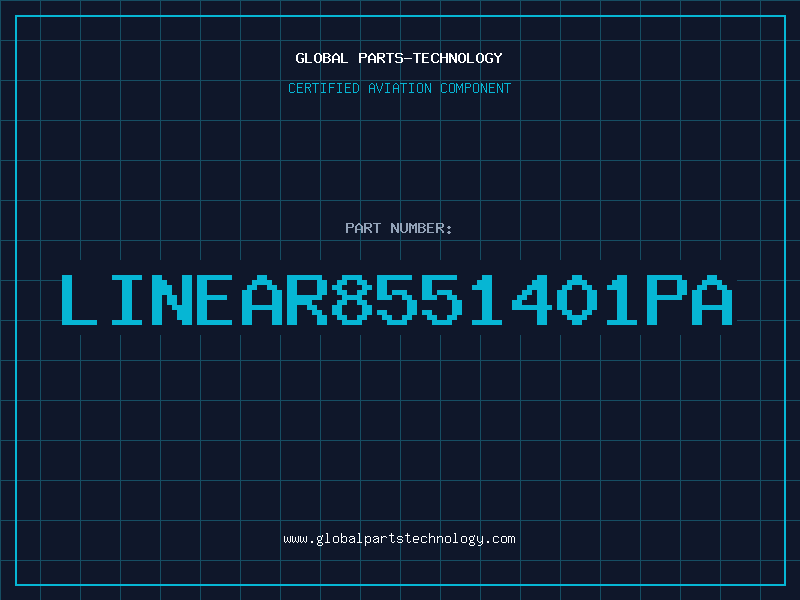Click the GLOBAL PARTS-TECHNOLOGY title text

click(399, 58)
